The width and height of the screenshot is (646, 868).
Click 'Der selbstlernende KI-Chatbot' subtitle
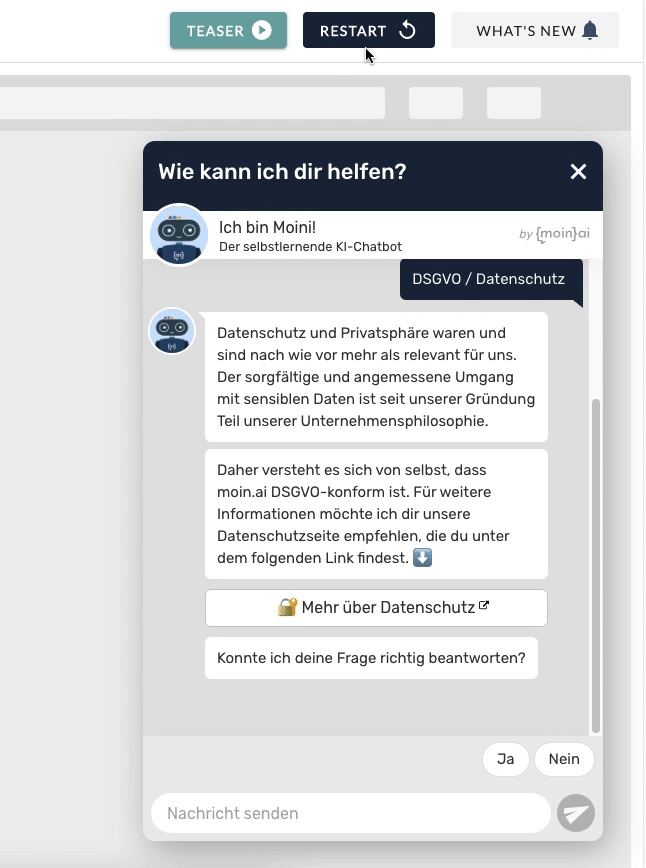311,247
